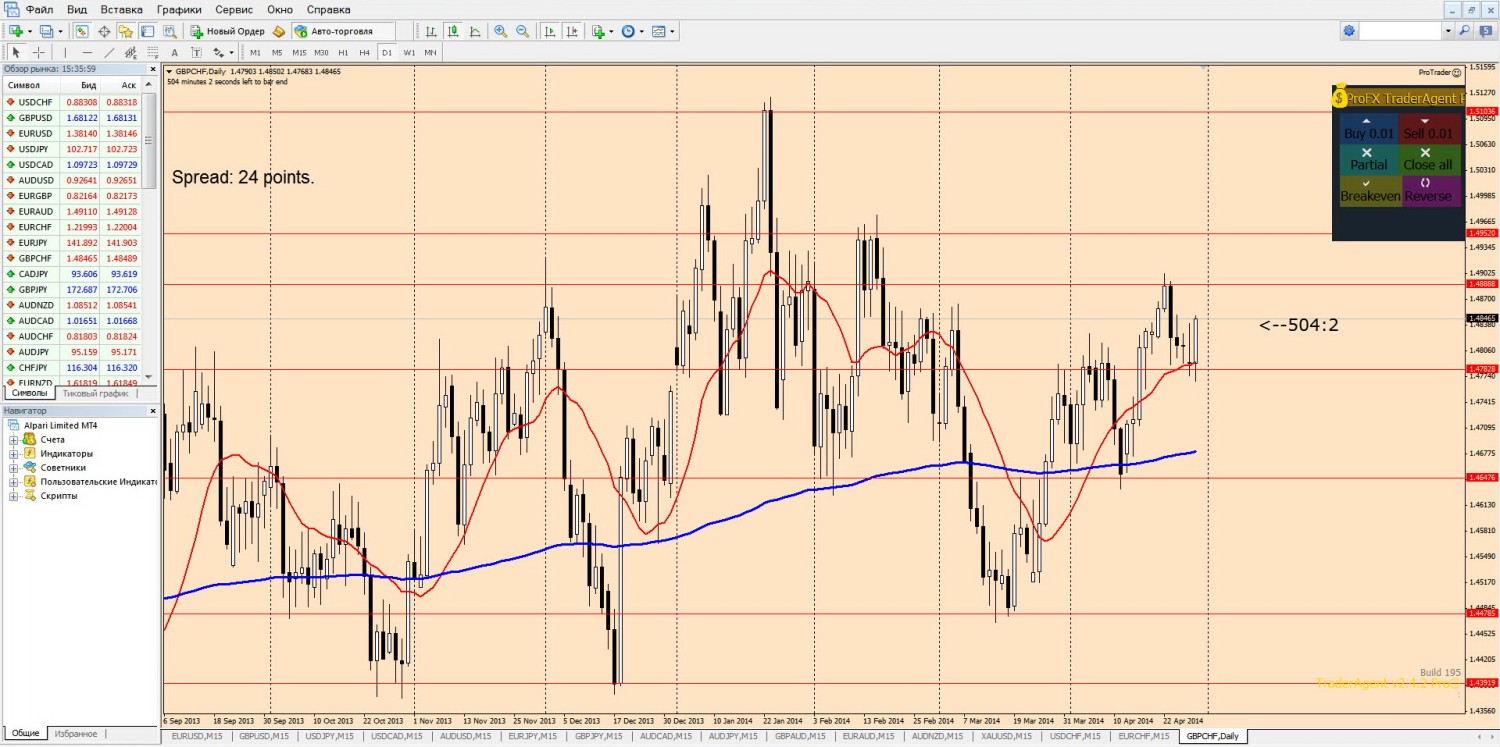Toggle the Data Window crosshair-circle icon

tap(104, 31)
